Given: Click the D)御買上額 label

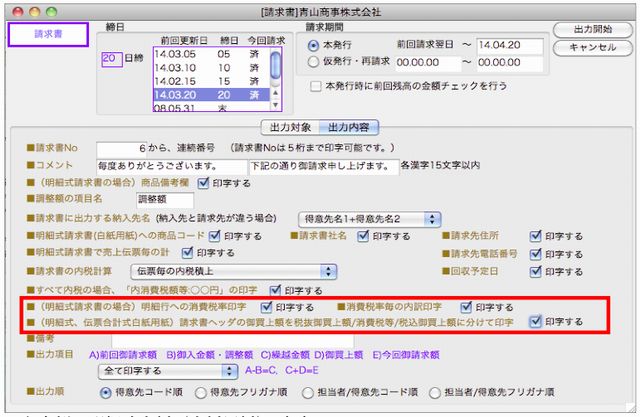Looking at the screenshot, I should (x=338, y=355).
